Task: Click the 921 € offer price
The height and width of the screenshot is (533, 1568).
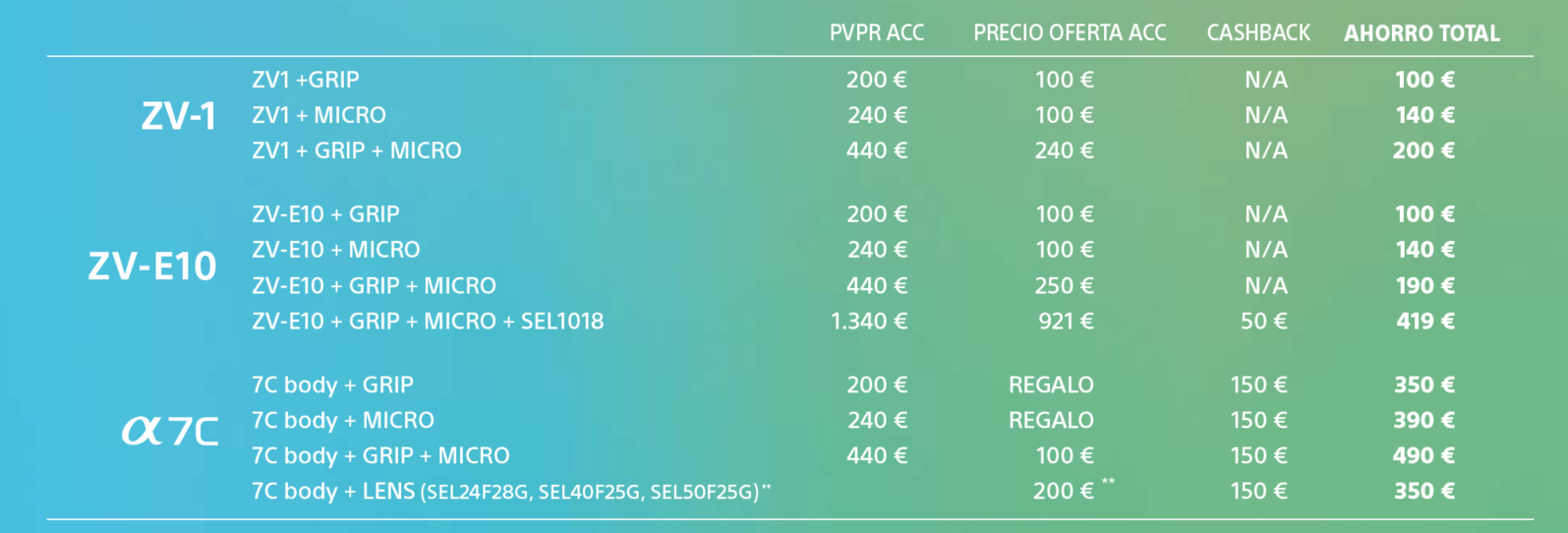Action: tap(1066, 321)
